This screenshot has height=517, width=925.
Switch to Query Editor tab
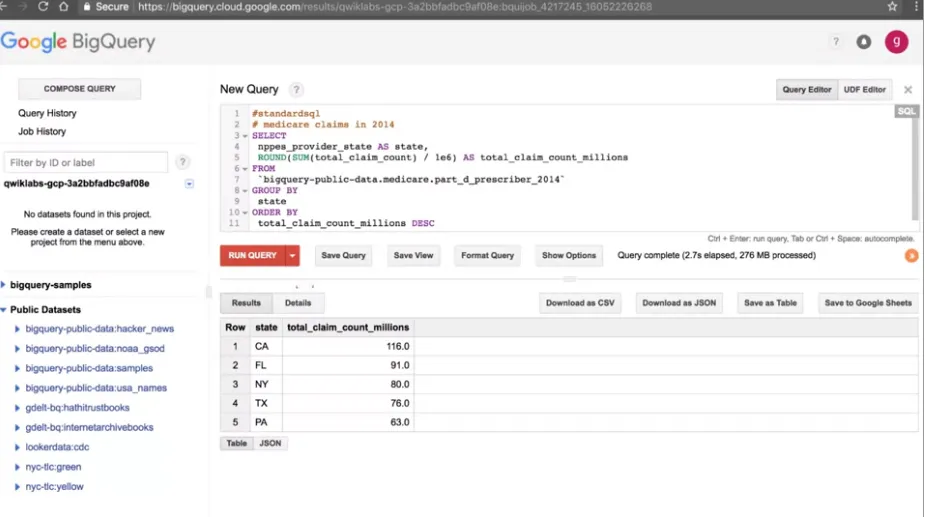(806, 90)
